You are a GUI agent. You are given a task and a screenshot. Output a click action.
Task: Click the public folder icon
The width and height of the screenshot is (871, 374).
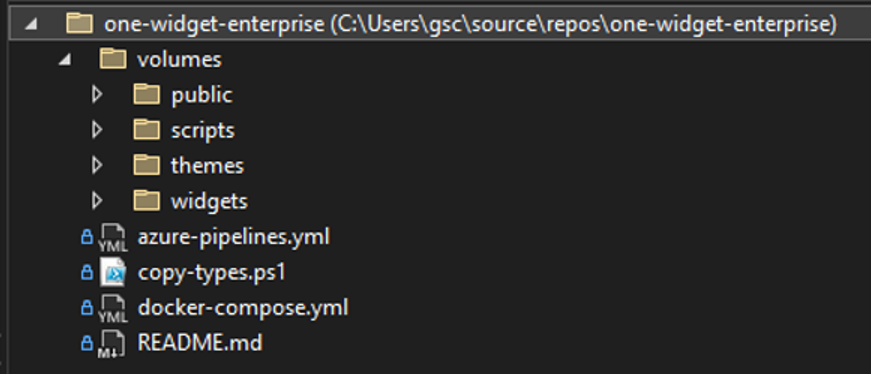tap(147, 94)
